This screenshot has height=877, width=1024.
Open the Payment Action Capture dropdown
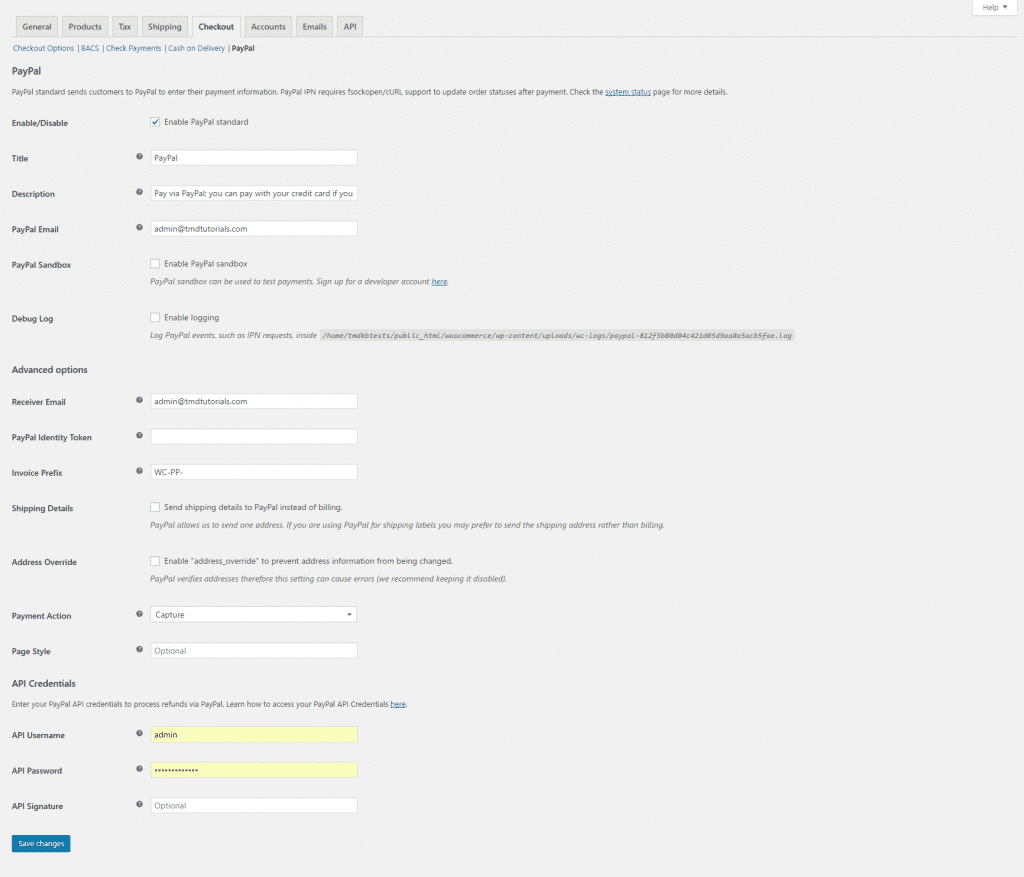click(253, 615)
